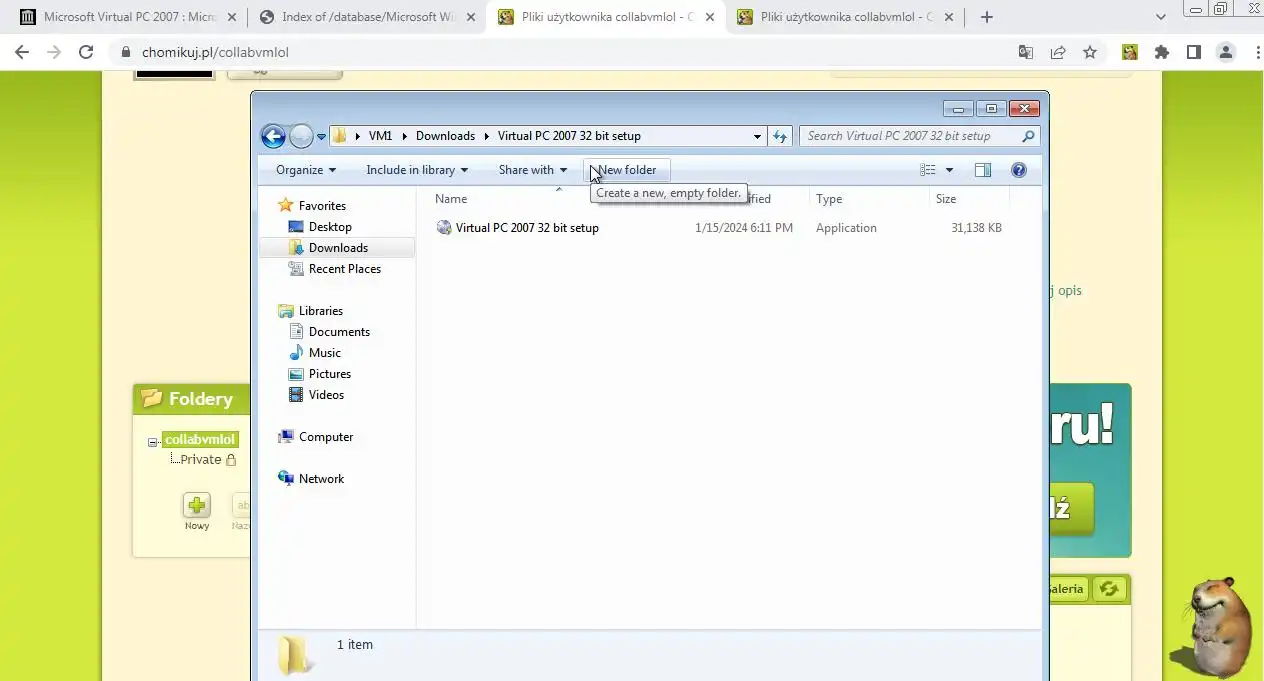The image size is (1264, 681).
Task: Open Explorer help icon
Action: click(1019, 170)
